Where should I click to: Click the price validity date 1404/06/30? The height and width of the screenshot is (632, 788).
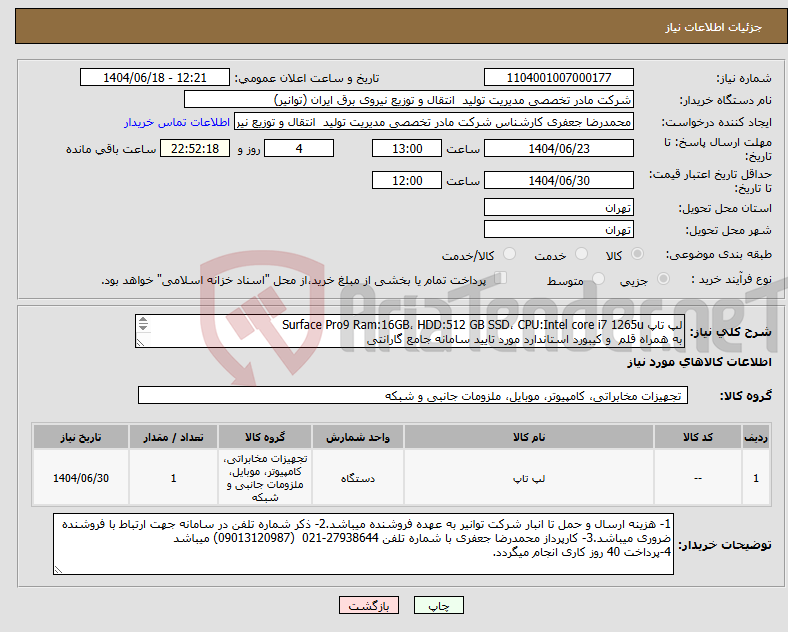tap(558, 180)
